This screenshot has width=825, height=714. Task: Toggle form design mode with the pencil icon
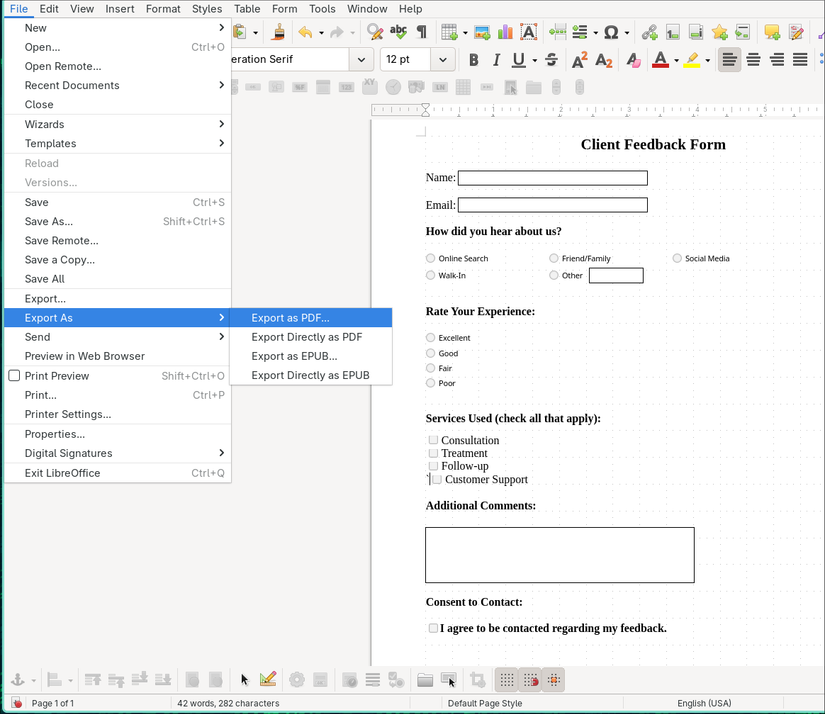(x=268, y=680)
